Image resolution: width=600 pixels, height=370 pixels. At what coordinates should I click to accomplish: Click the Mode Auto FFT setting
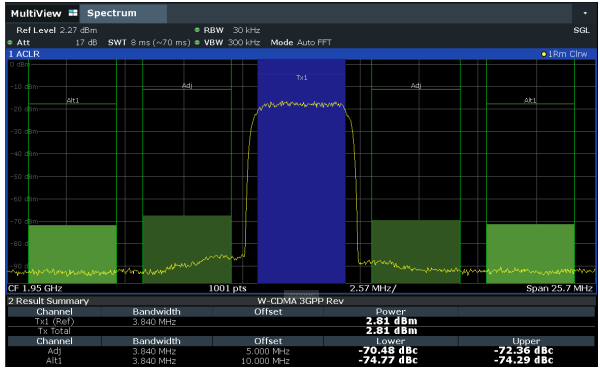pyautogui.click(x=301, y=42)
